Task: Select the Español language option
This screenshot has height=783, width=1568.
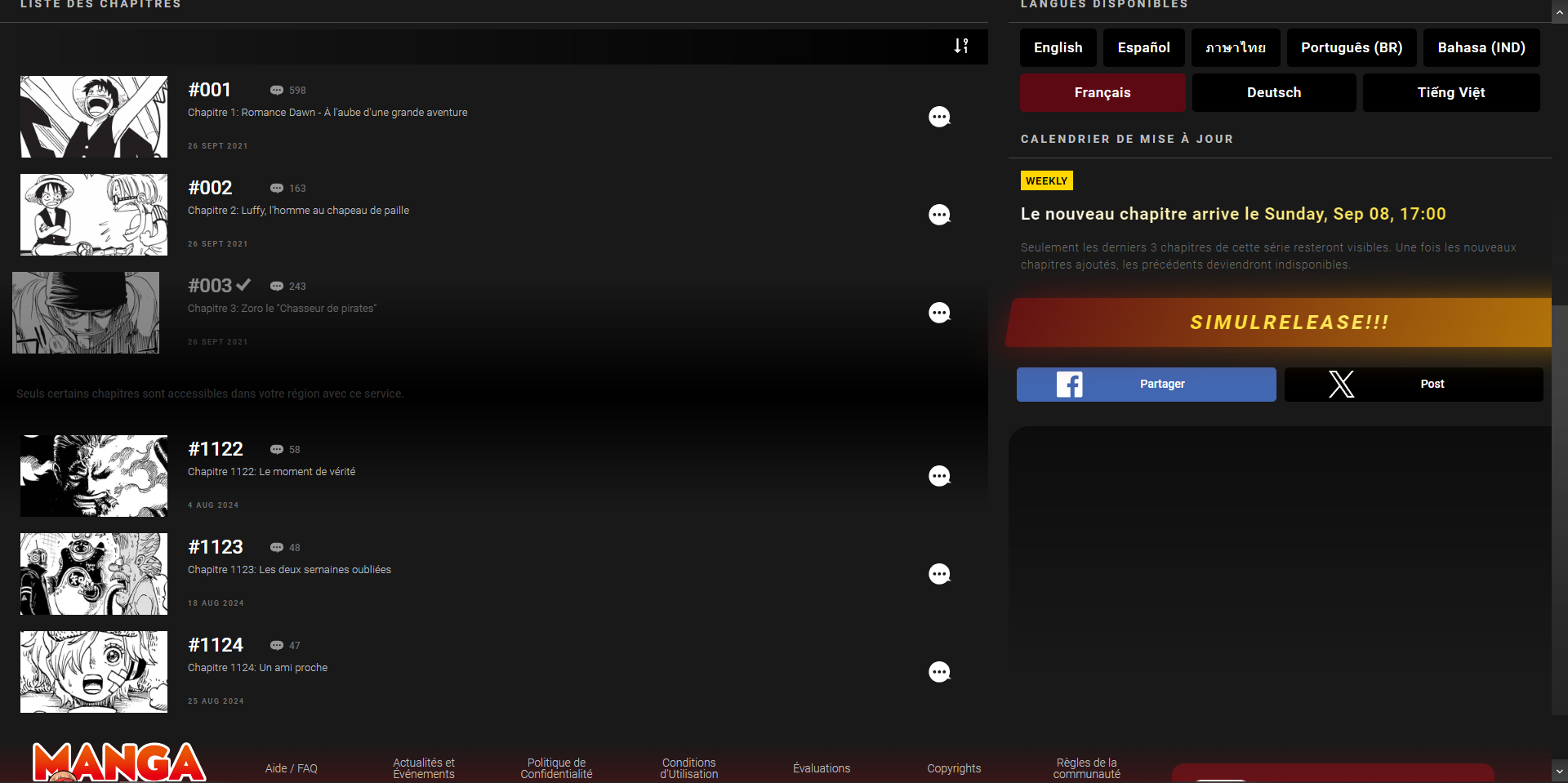Action: (x=1143, y=47)
